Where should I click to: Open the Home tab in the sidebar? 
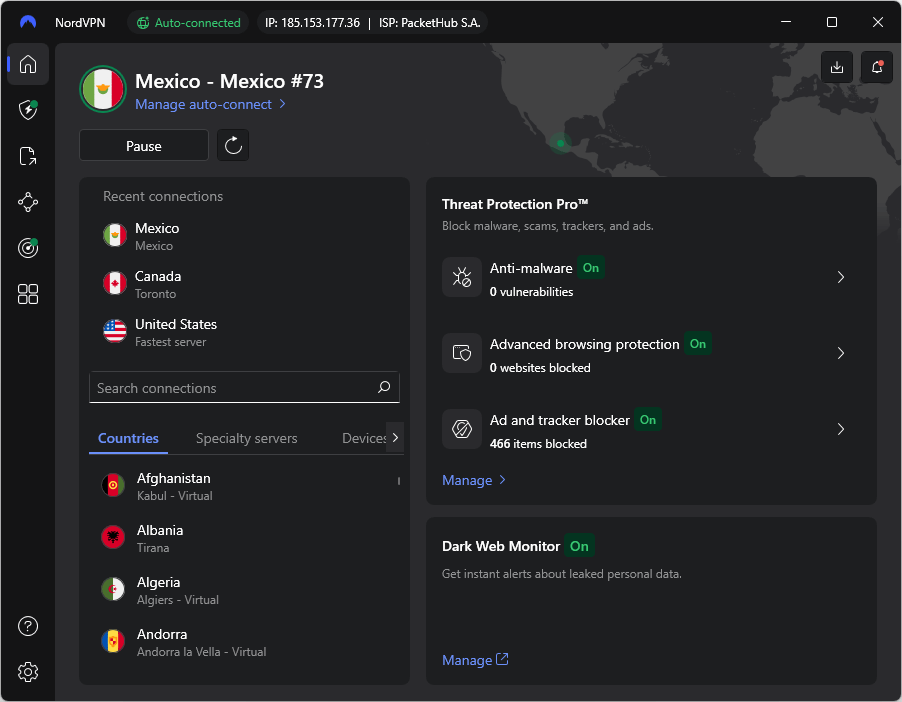coord(27,64)
